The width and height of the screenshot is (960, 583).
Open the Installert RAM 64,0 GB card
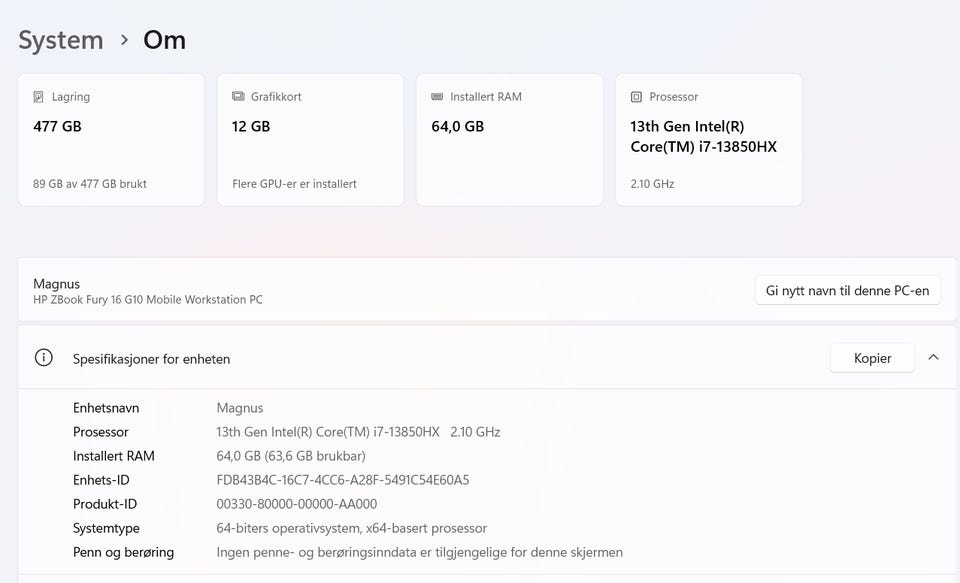tap(509, 140)
